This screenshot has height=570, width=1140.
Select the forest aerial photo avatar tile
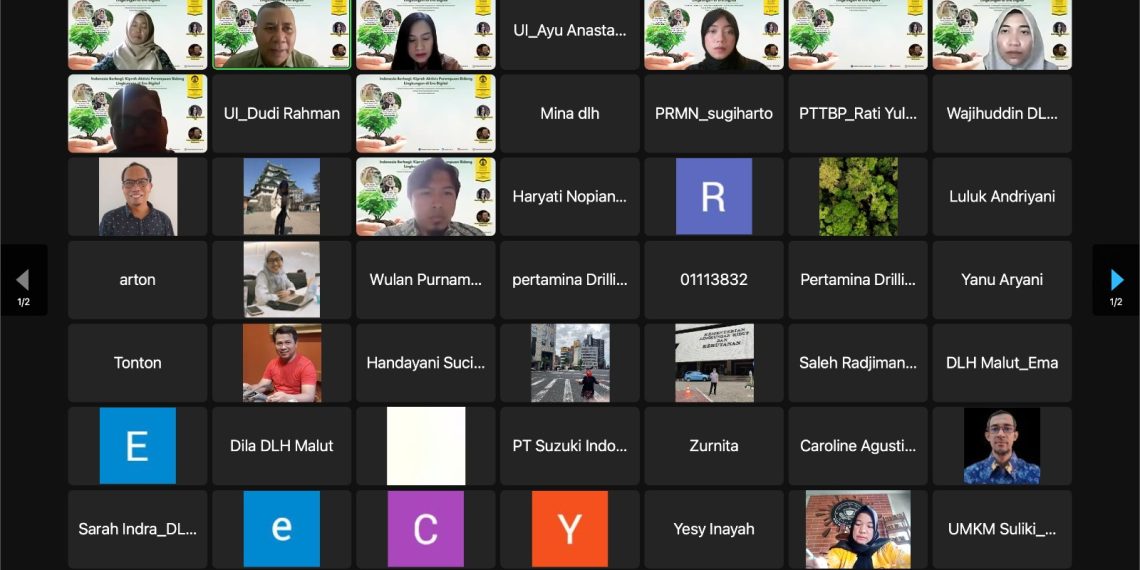pyautogui.click(x=858, y=196)
